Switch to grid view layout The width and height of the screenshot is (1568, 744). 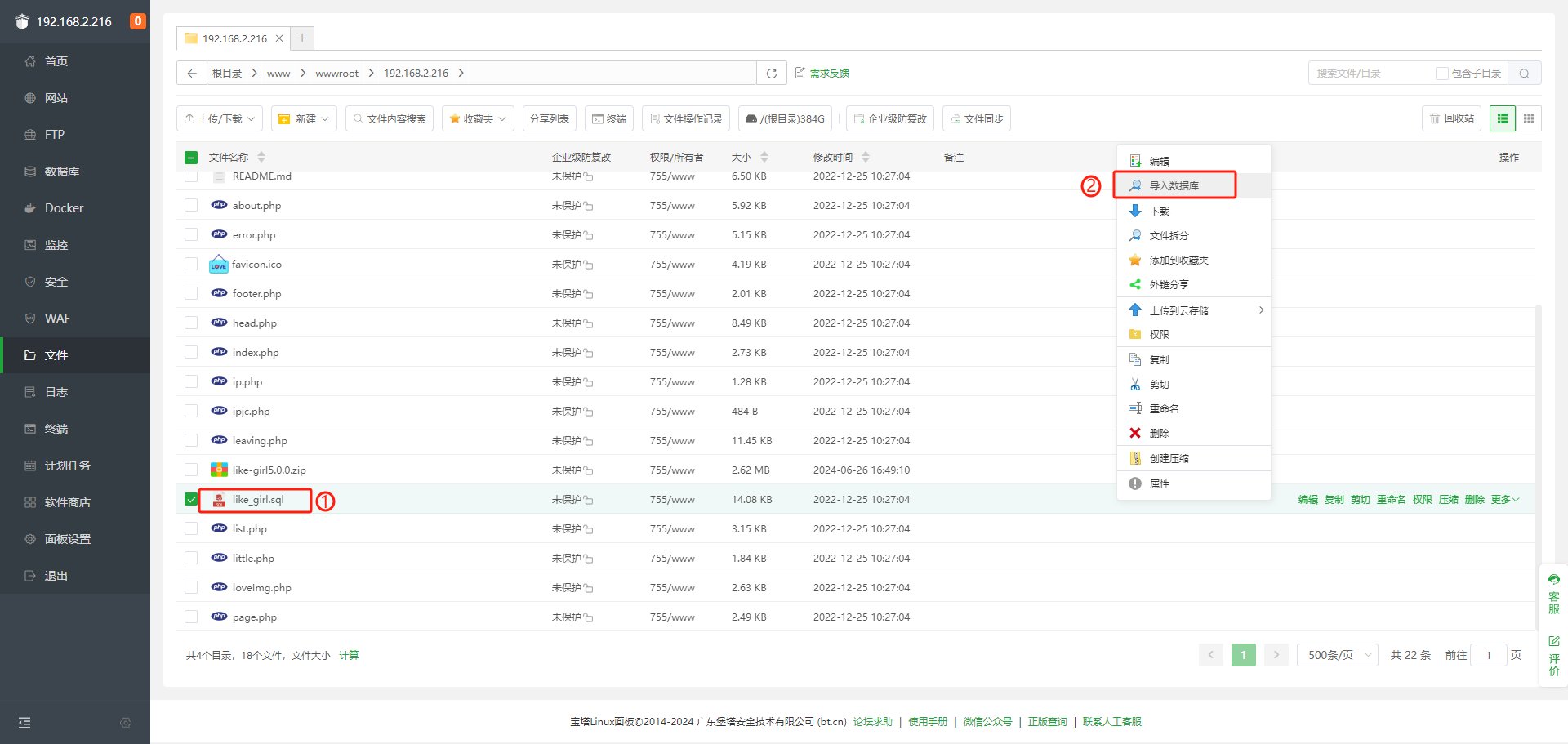coord(1529,118)
